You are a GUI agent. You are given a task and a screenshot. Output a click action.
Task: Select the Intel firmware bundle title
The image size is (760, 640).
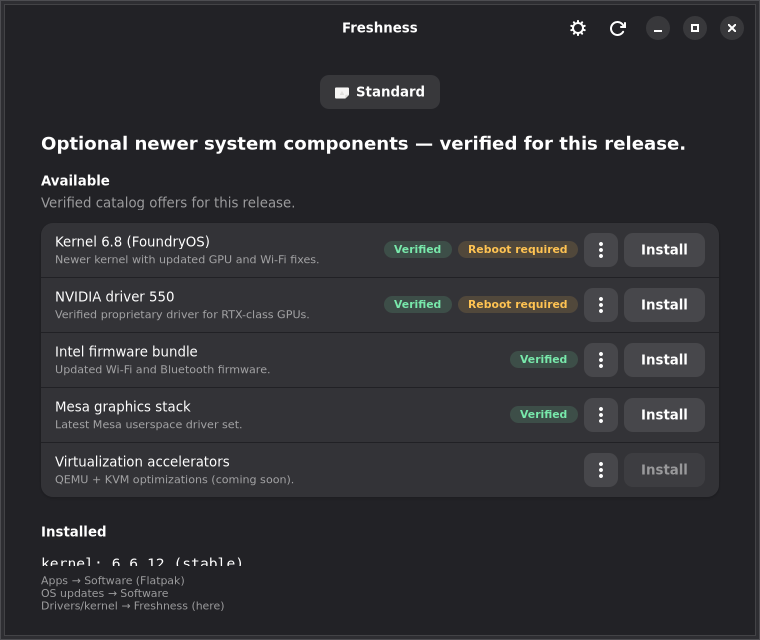tap(126, 352)
